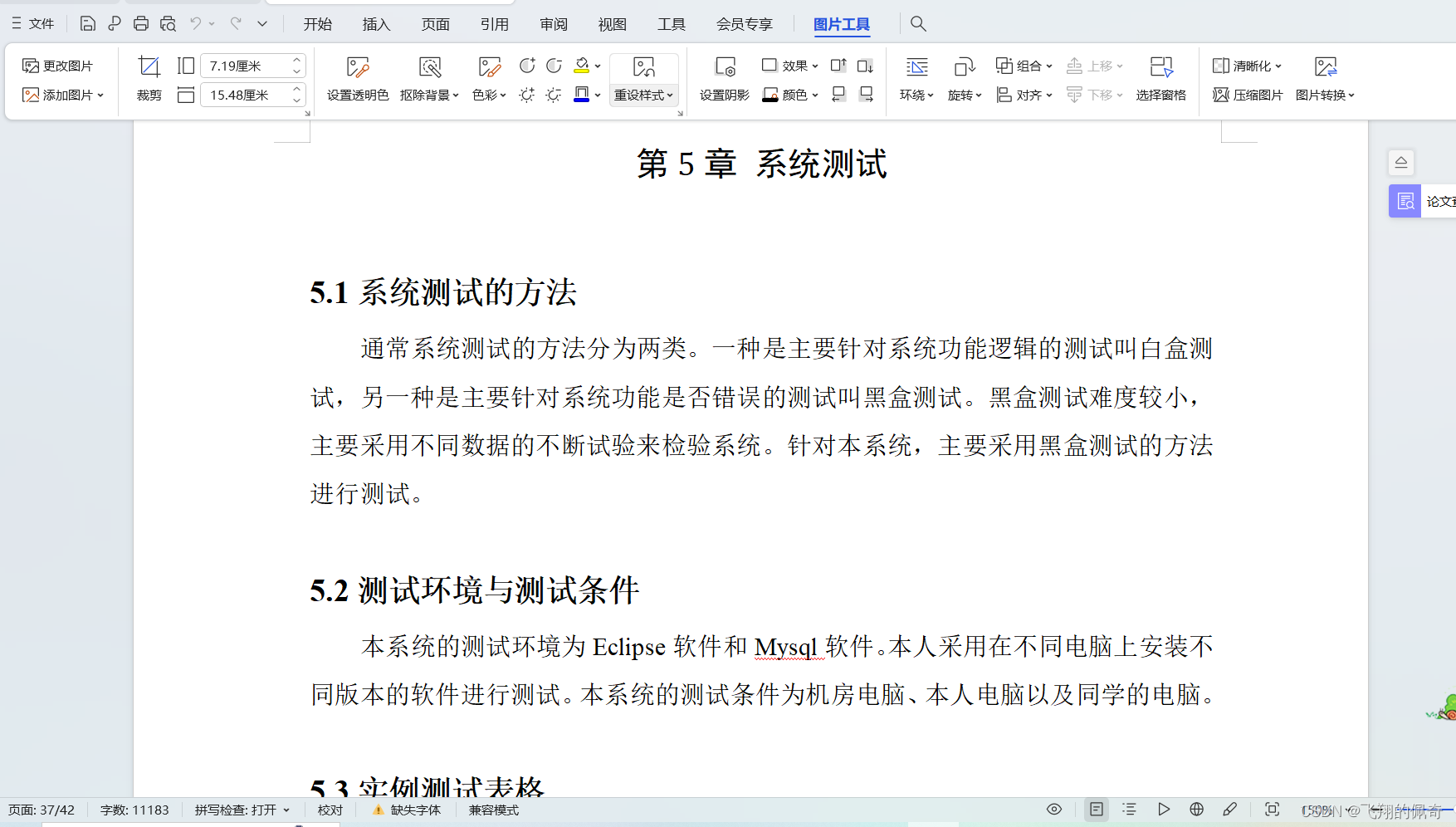
Task: Click the Export to PDF icon
Action: coord(115,23)
